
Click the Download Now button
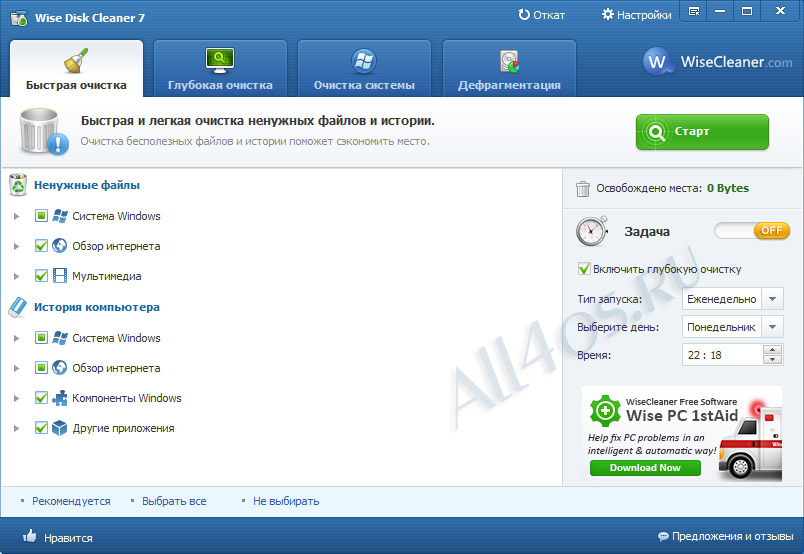(x=645, y=468)
